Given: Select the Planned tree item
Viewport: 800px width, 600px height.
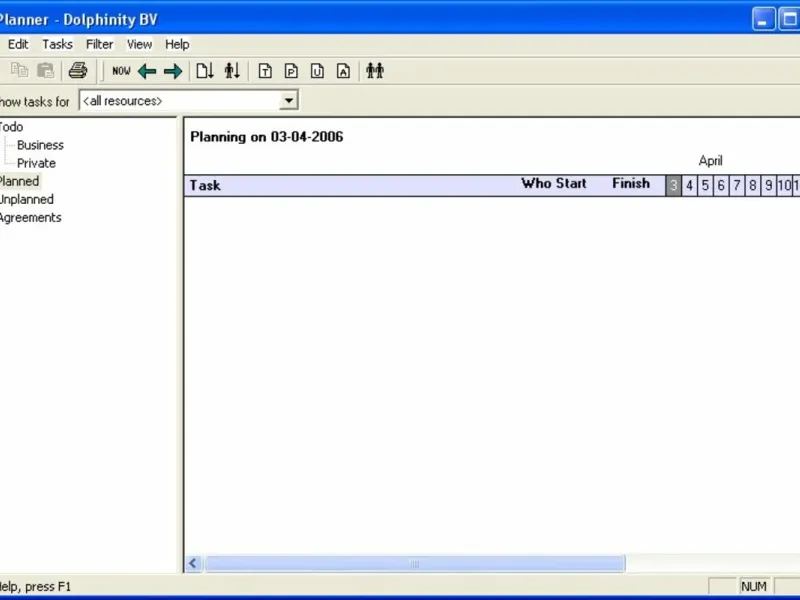Looking at the screenshot, I should (x=19, y=181).
